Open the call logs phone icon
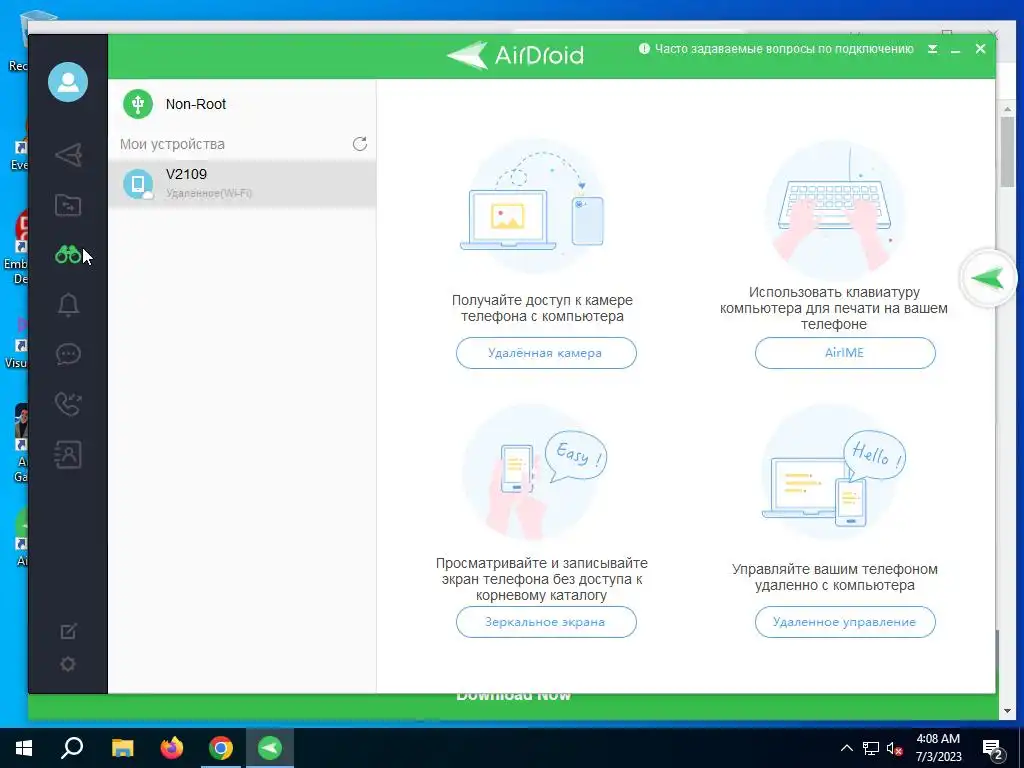This screenshot has width=1024, height=768. (x=68, y=404)
